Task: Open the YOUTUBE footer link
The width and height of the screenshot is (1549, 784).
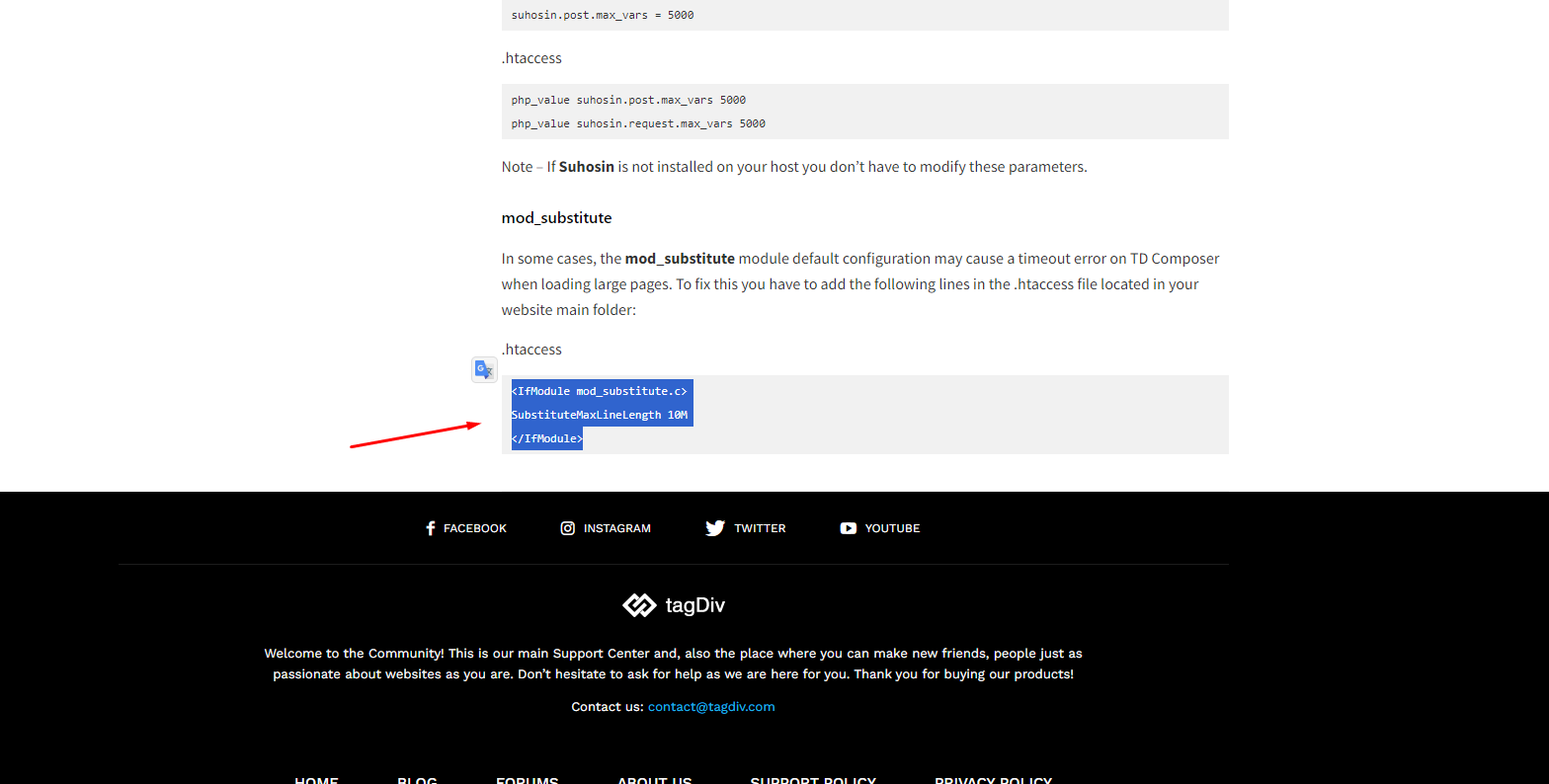Action: pos(892,528)
